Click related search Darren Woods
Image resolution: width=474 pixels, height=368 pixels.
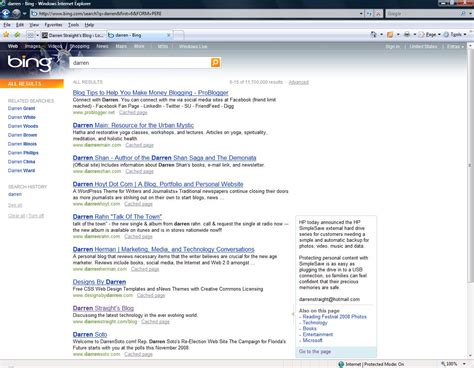click(23, 126)
